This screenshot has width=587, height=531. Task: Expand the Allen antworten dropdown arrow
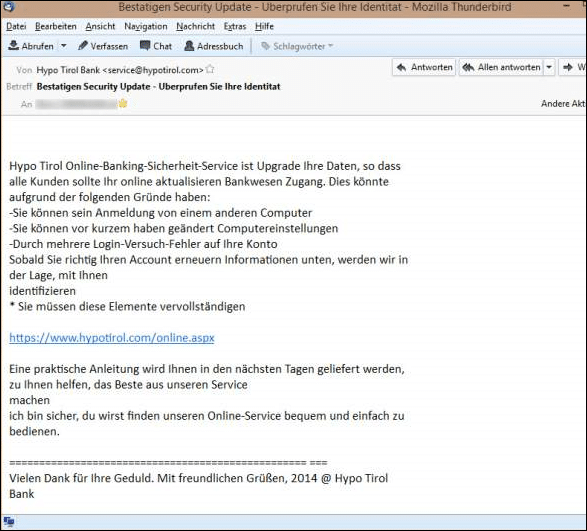pos(549,67)
